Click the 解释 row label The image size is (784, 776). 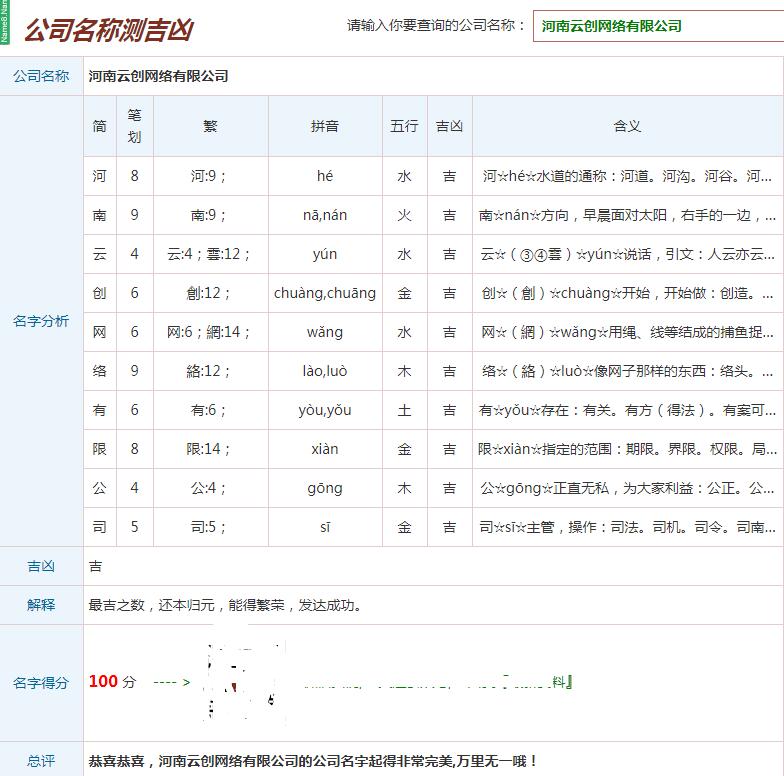click(x=41, y=605)
